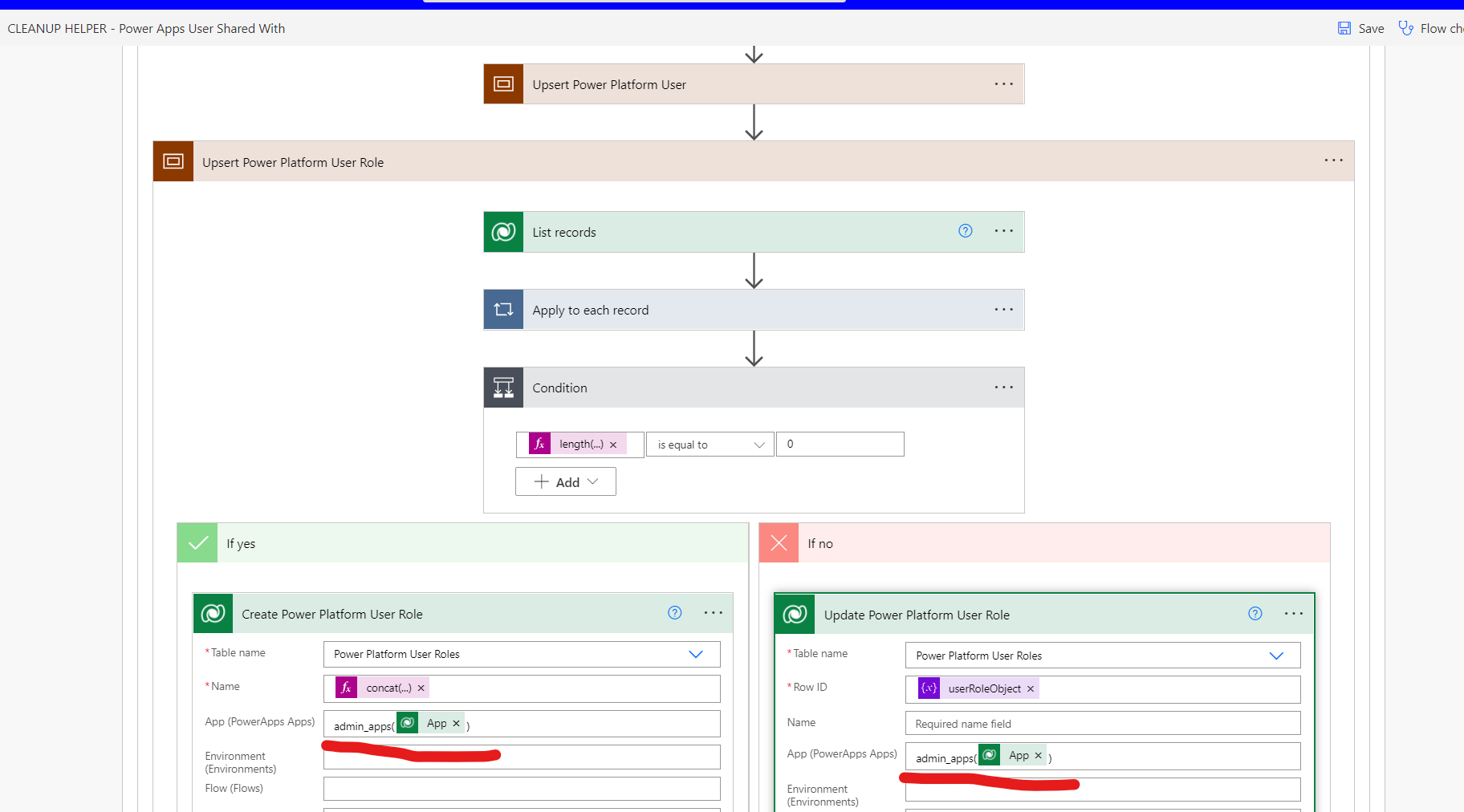Open ellipsis menu on the Condition card
Screen dimensions: 1464x812
click(1003, 387)
